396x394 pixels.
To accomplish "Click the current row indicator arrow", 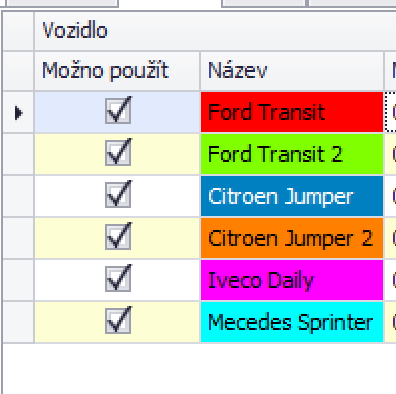I will pyautogui.click(x=18, y=113).
